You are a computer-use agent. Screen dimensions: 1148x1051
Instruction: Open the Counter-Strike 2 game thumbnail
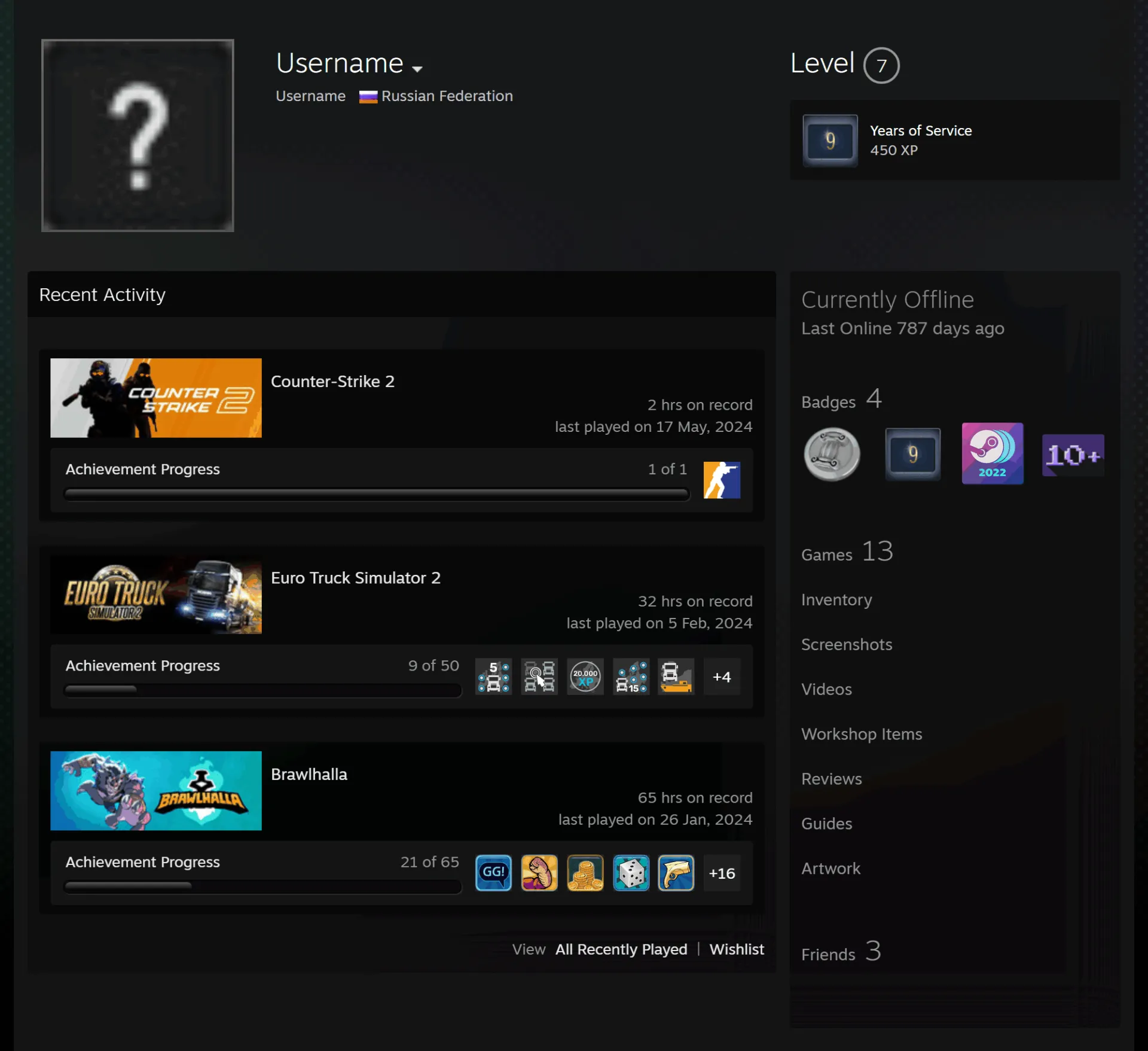(156, 398)
